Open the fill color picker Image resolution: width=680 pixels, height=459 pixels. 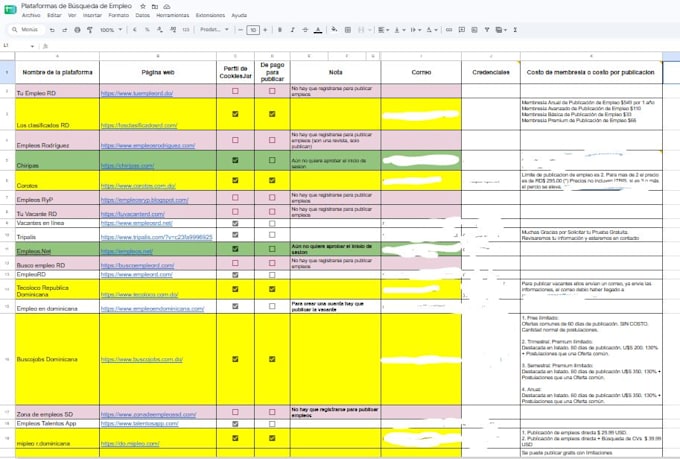(x=334, y=30)
